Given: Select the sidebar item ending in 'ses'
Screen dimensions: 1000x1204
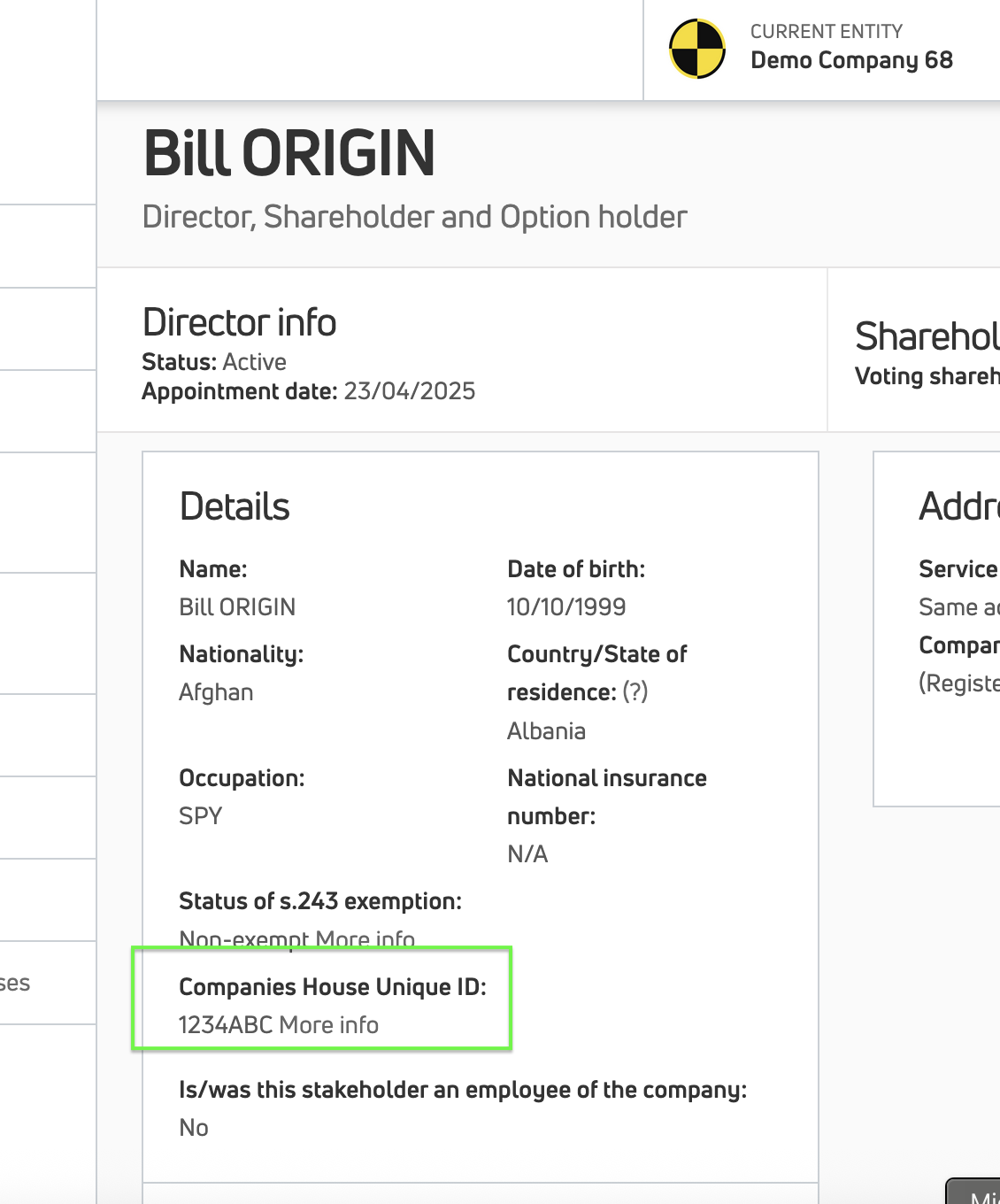Looking at the screenshot, I should pyautogui.click(x=16, y=984).
